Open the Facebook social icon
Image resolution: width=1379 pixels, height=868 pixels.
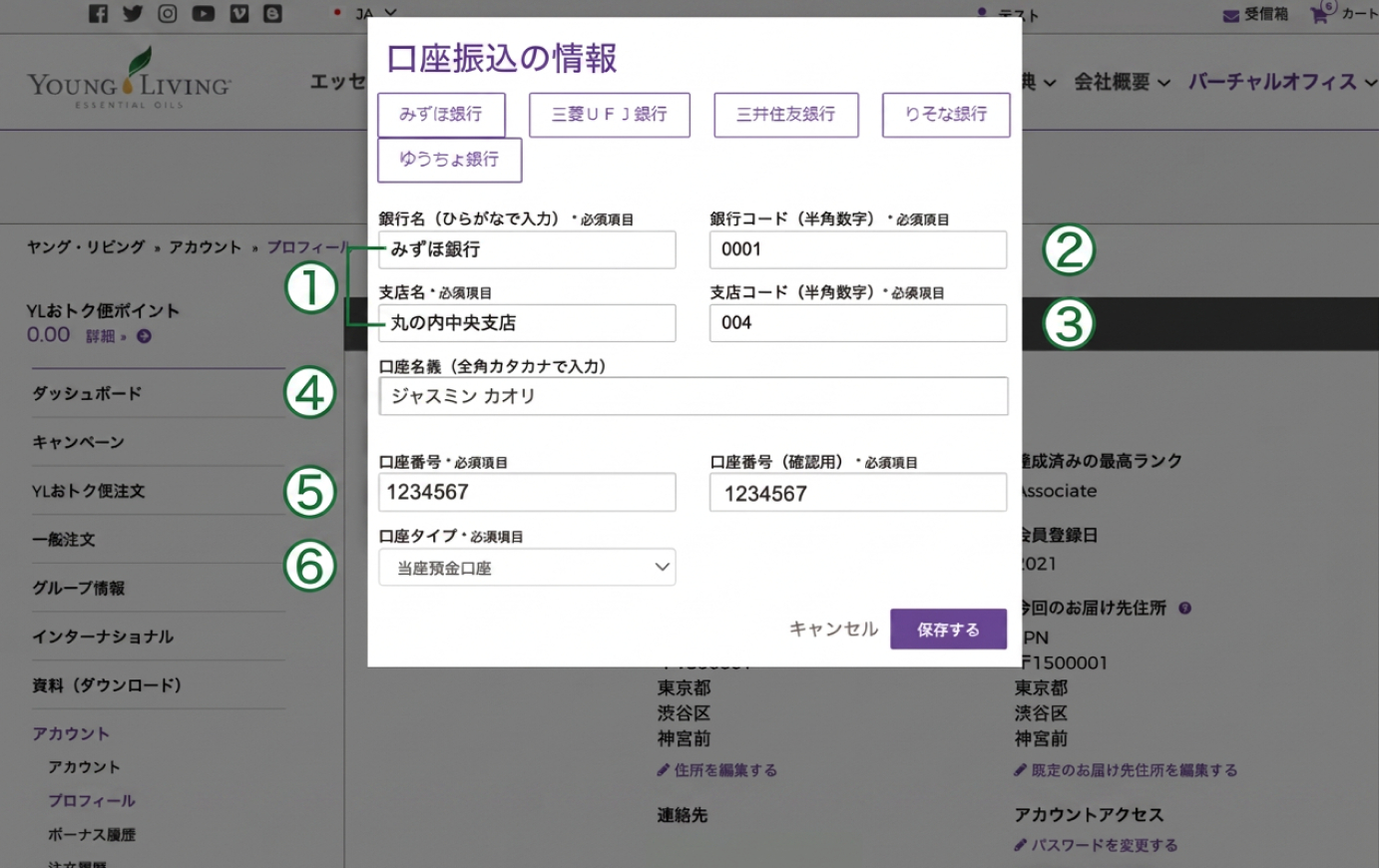point(98,13)
